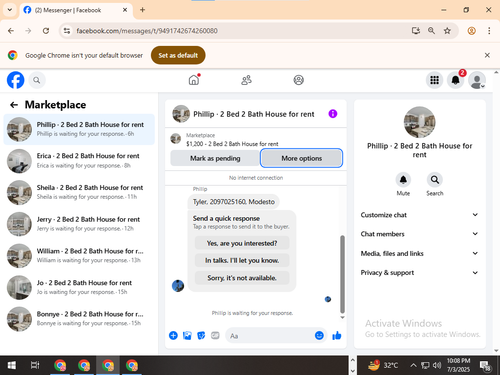Open the install app icon in the address bar
The height and width of the screenshot is (375, 500).
tap(416, 31)
